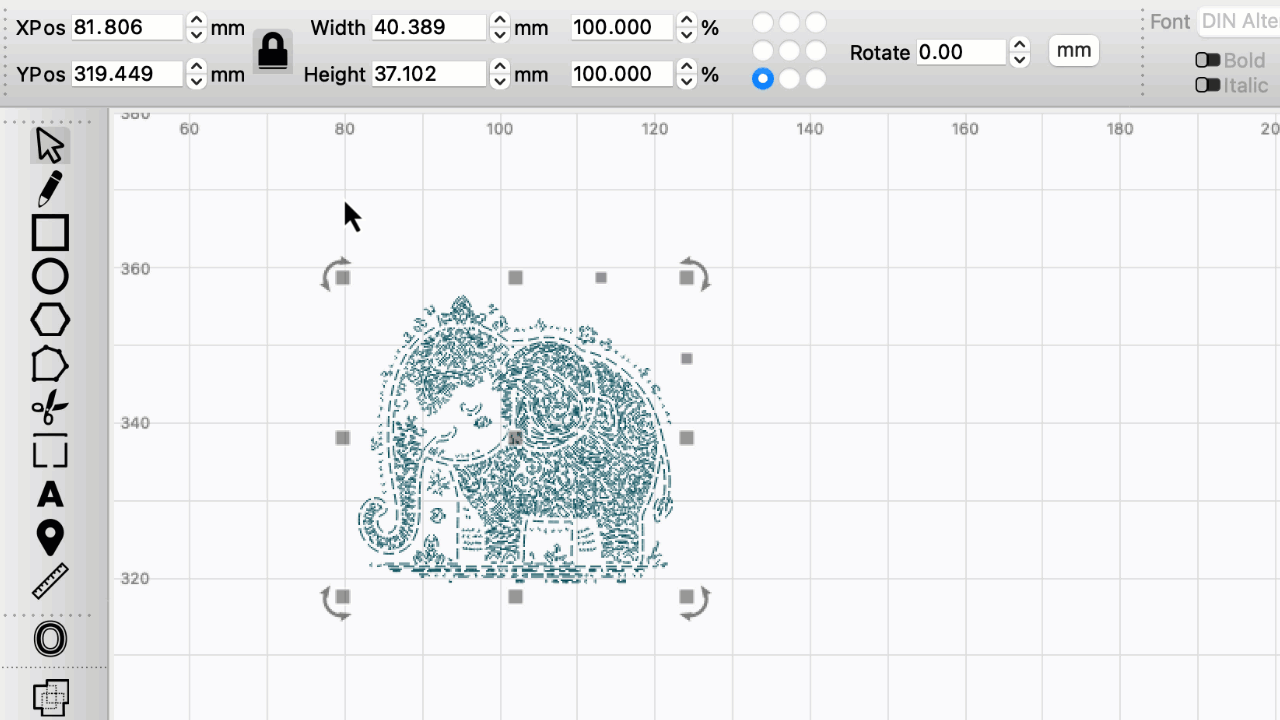Turn on the Italic toggle

pyautogui.click(x=1208, y=86)
